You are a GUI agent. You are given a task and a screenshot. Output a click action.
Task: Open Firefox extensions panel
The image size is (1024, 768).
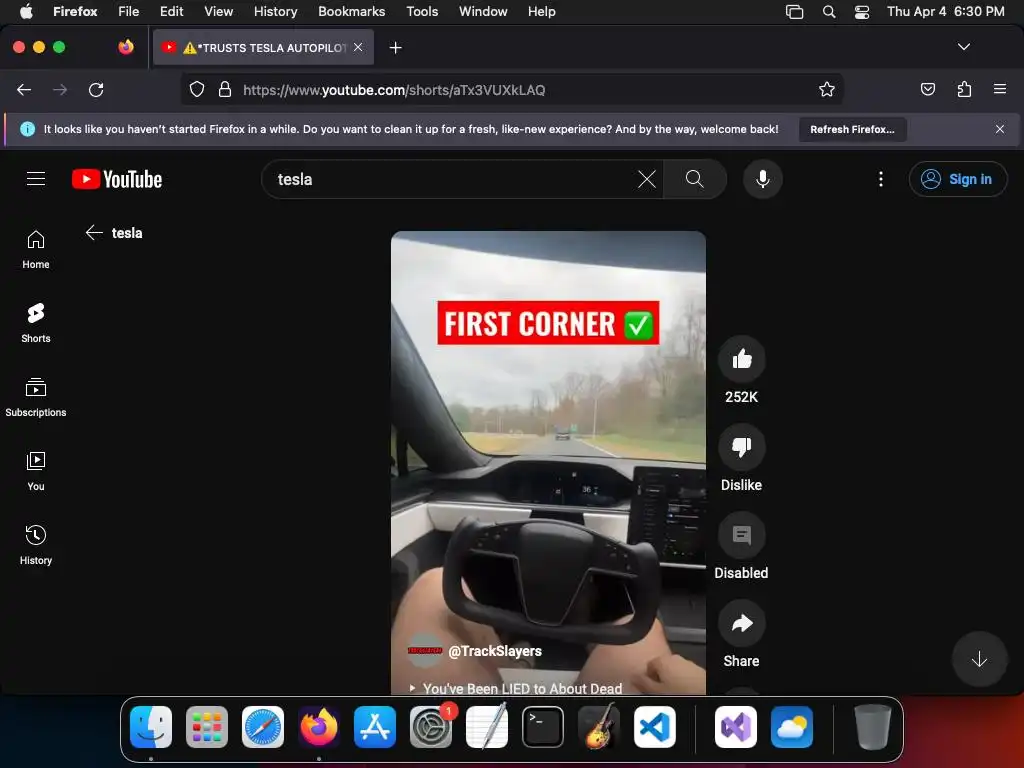point(964,89)
